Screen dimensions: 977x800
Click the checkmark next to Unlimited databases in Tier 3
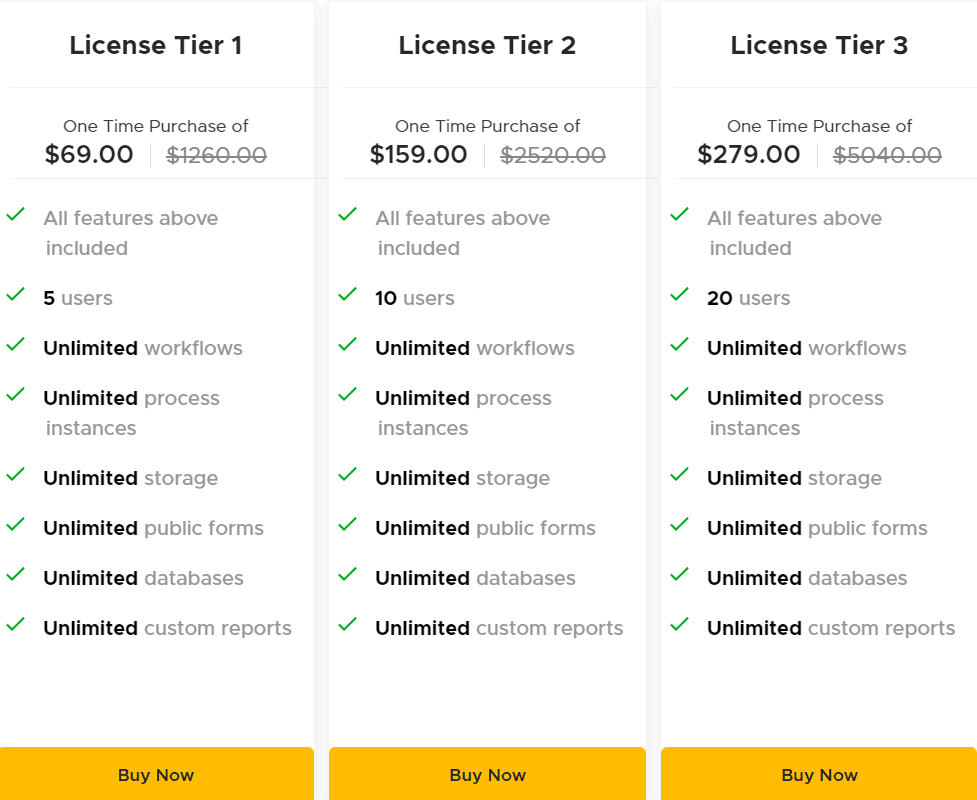679,577
